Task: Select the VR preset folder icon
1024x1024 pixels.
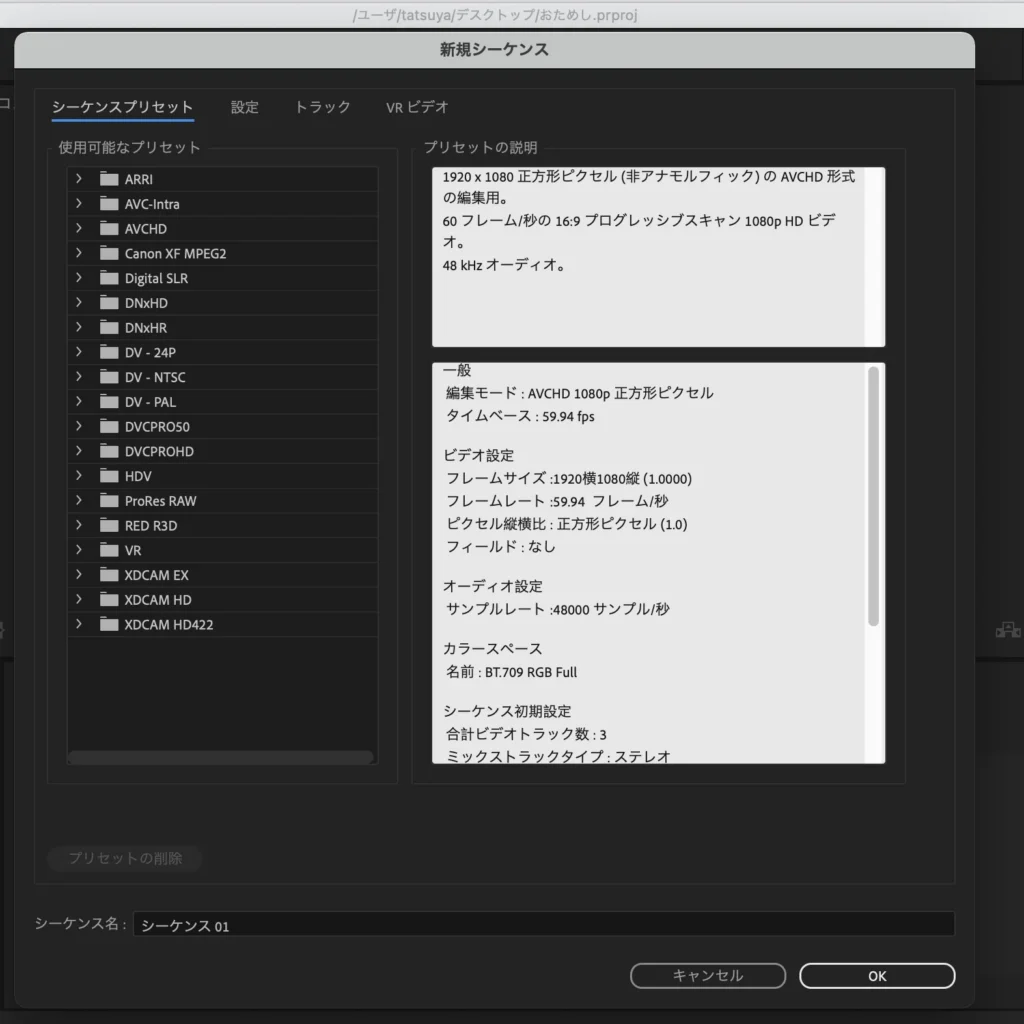Action: [109, 551]
